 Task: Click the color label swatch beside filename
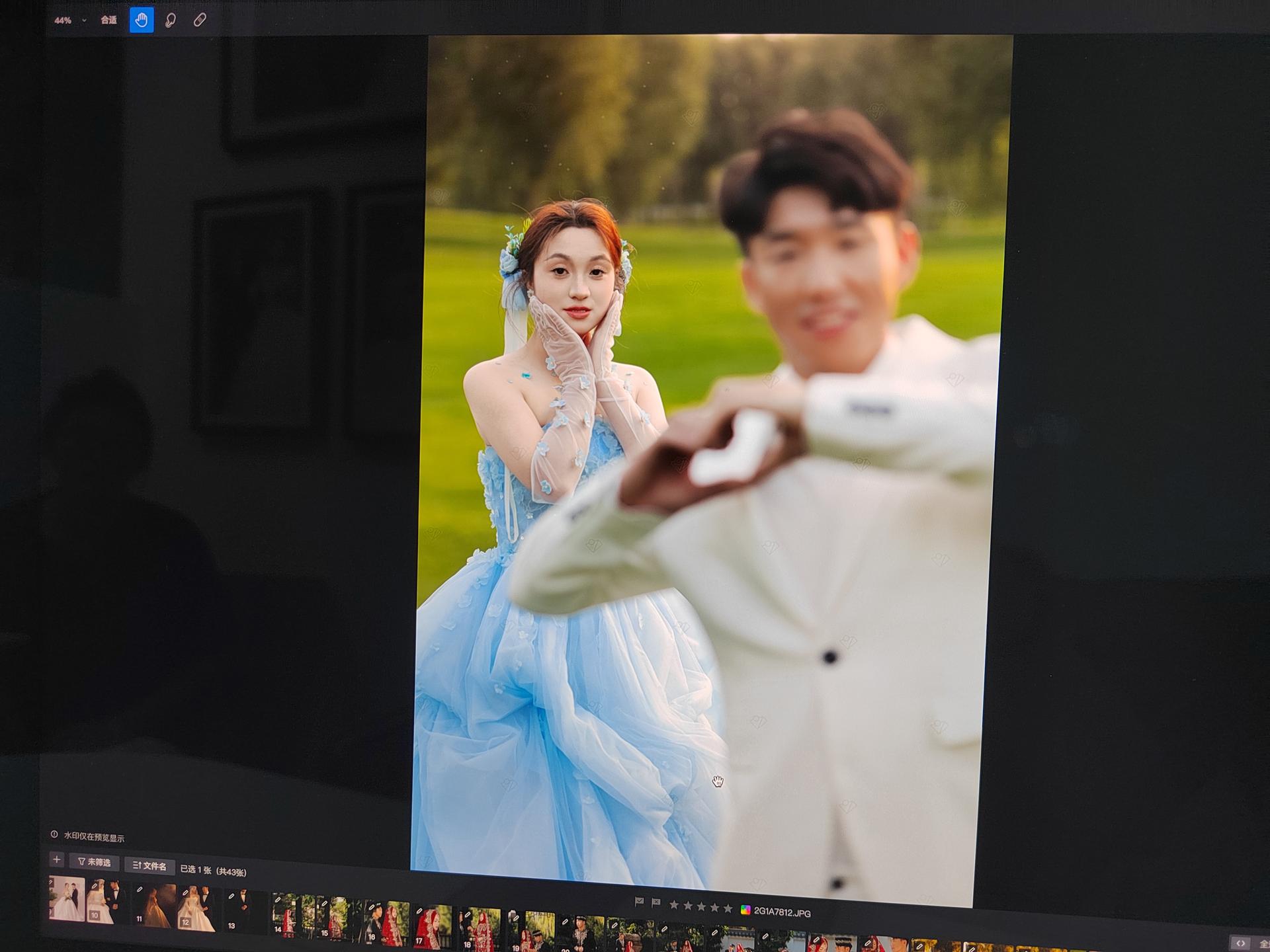tap(745, 910)
